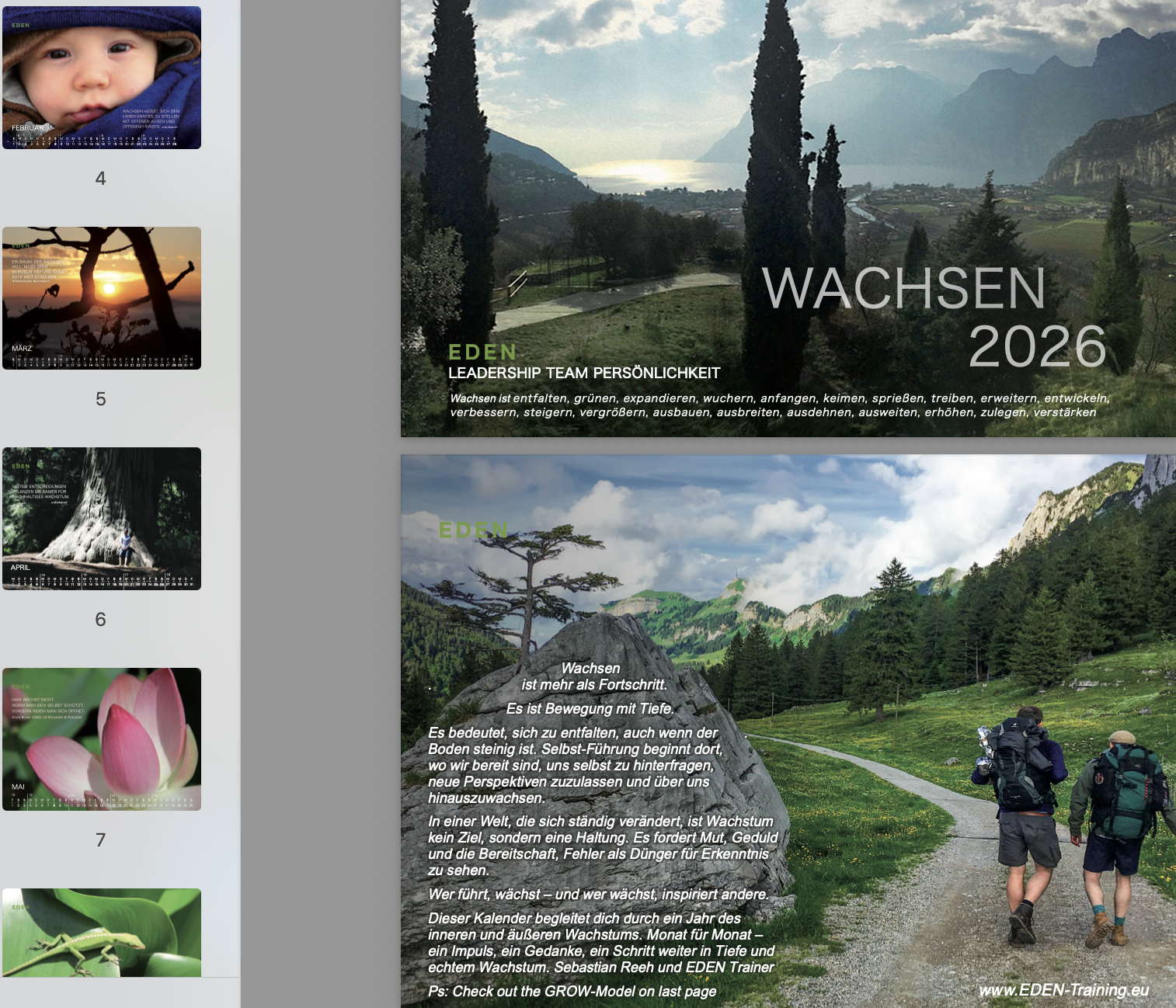
Task: Click the large WACHSEN title text
Action: [x=903, y=289]
